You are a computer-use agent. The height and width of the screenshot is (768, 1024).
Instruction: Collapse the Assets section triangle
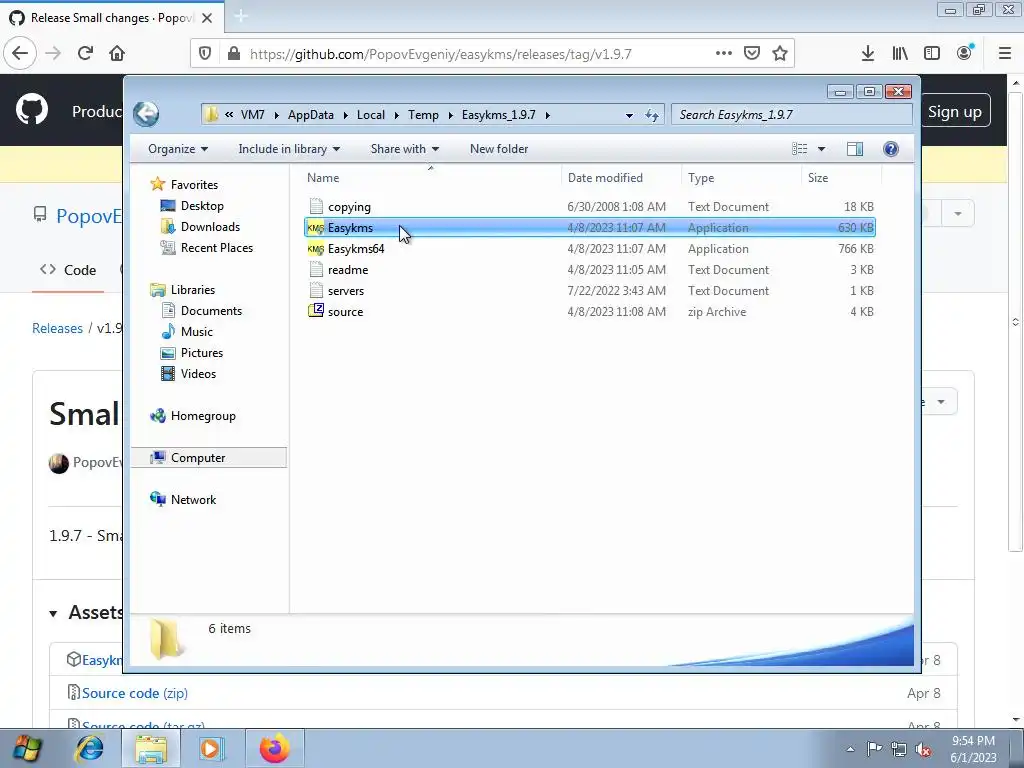(x=54, y=613)
